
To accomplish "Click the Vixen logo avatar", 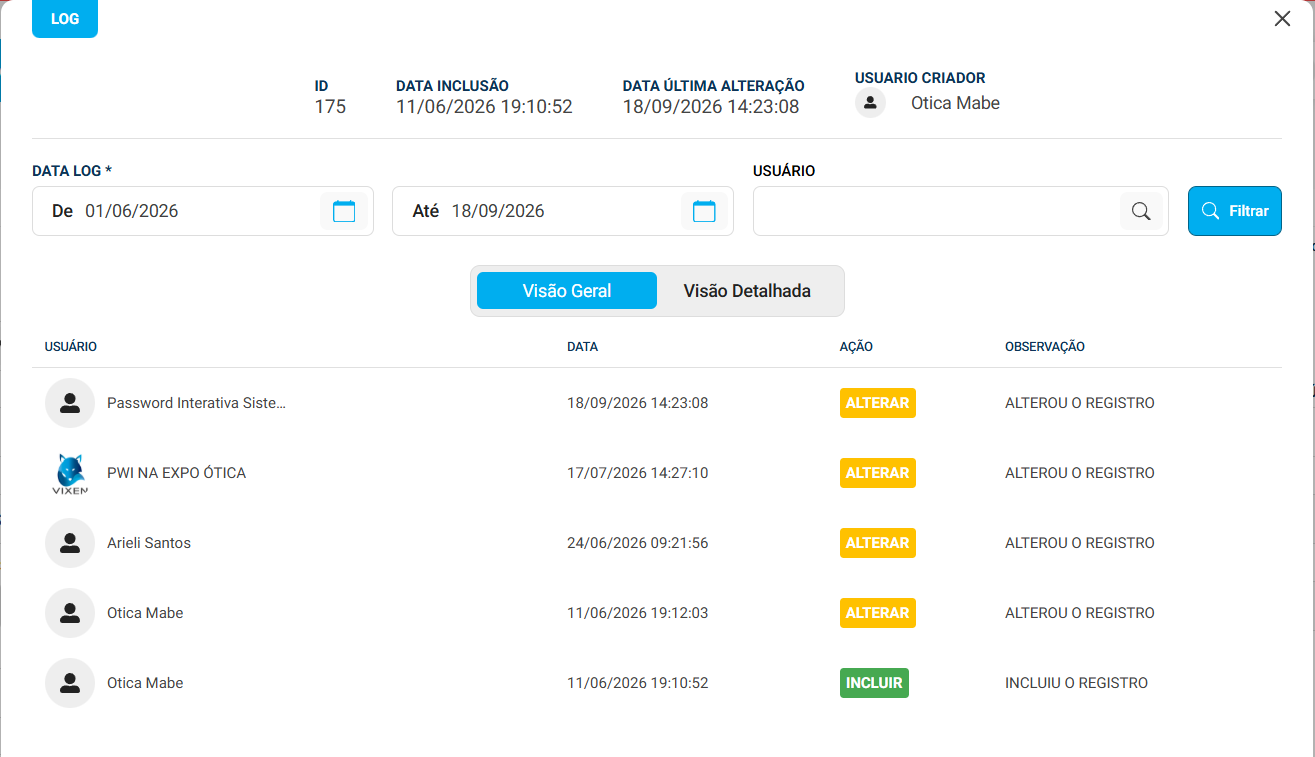I will [x=70, y=473].
